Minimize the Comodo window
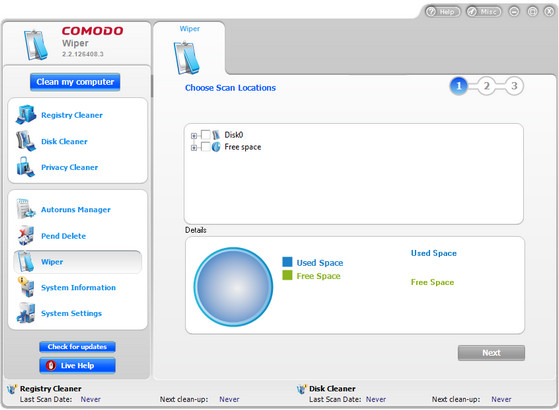The height and width of the screenshot is (410, 559). 514,12
